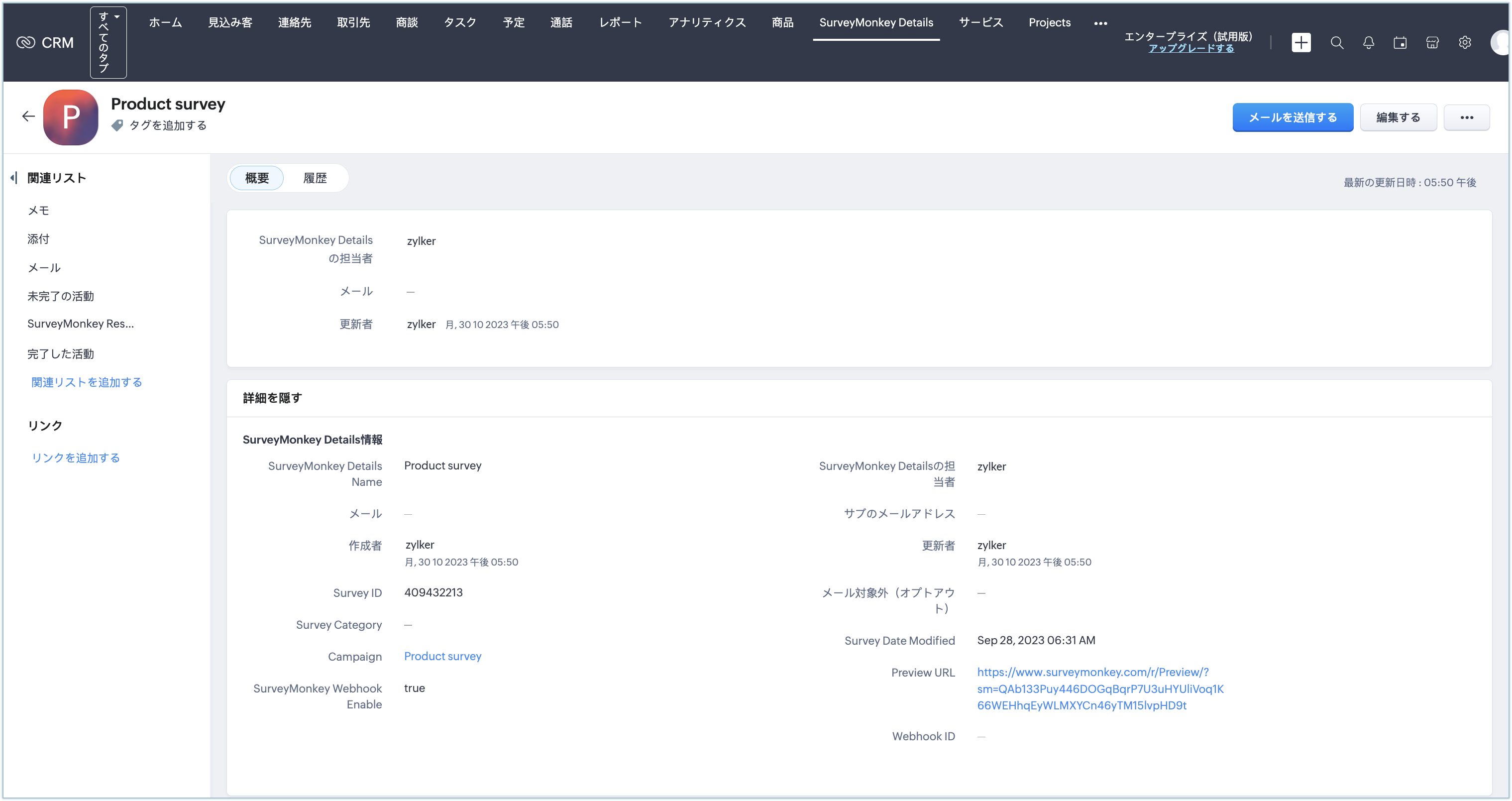Click the back arrow beside record
Viewport: 1512px width, 801px height.
click(28, 116)
